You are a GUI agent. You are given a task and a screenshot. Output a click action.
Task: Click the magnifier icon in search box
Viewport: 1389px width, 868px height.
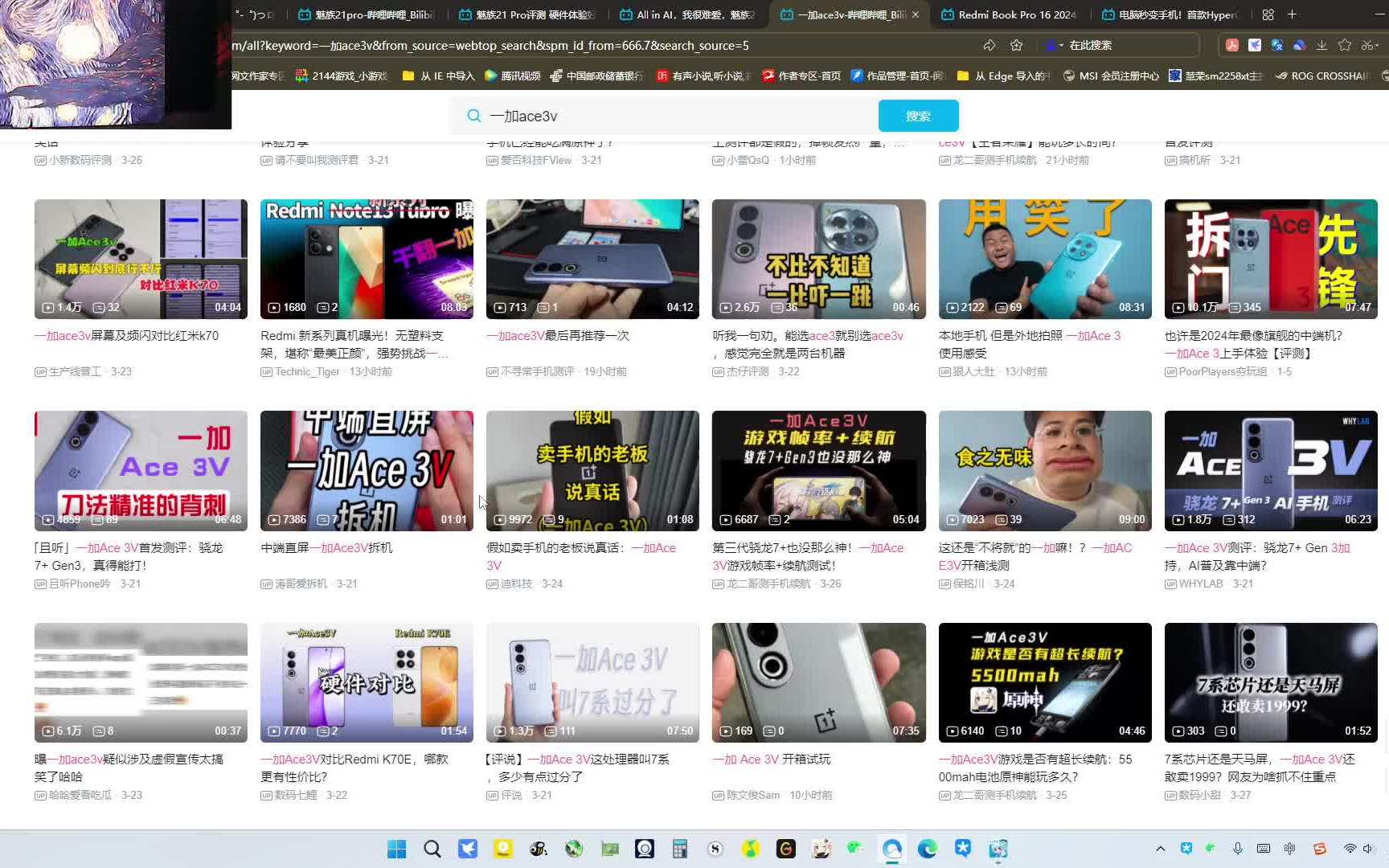473,116
